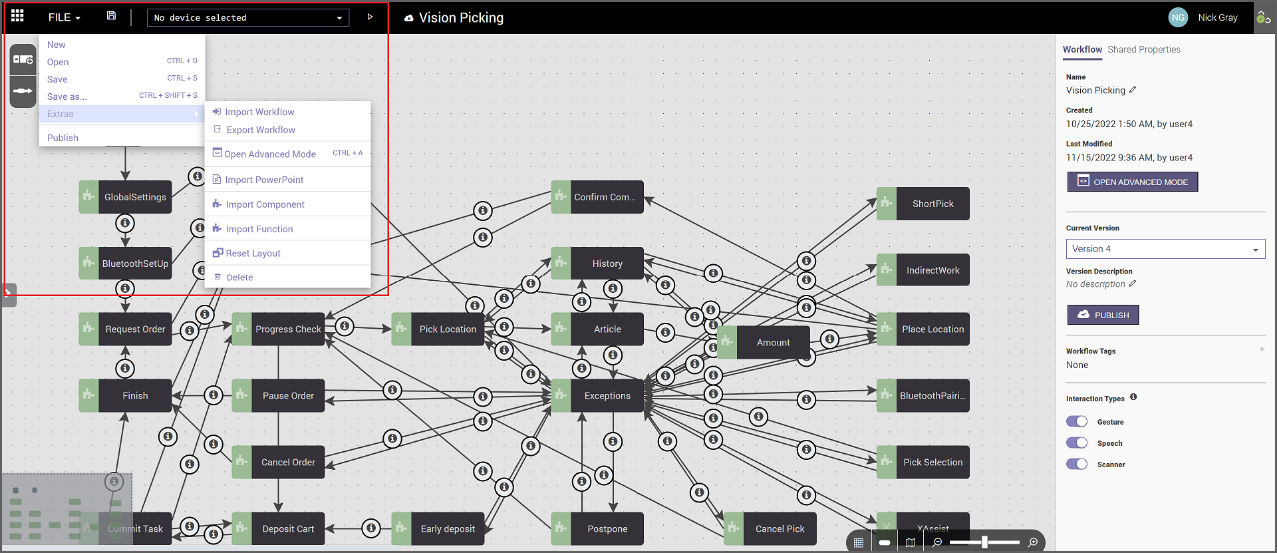
Task: Select the Progress Check node
Action: click(x=278, y=329)
